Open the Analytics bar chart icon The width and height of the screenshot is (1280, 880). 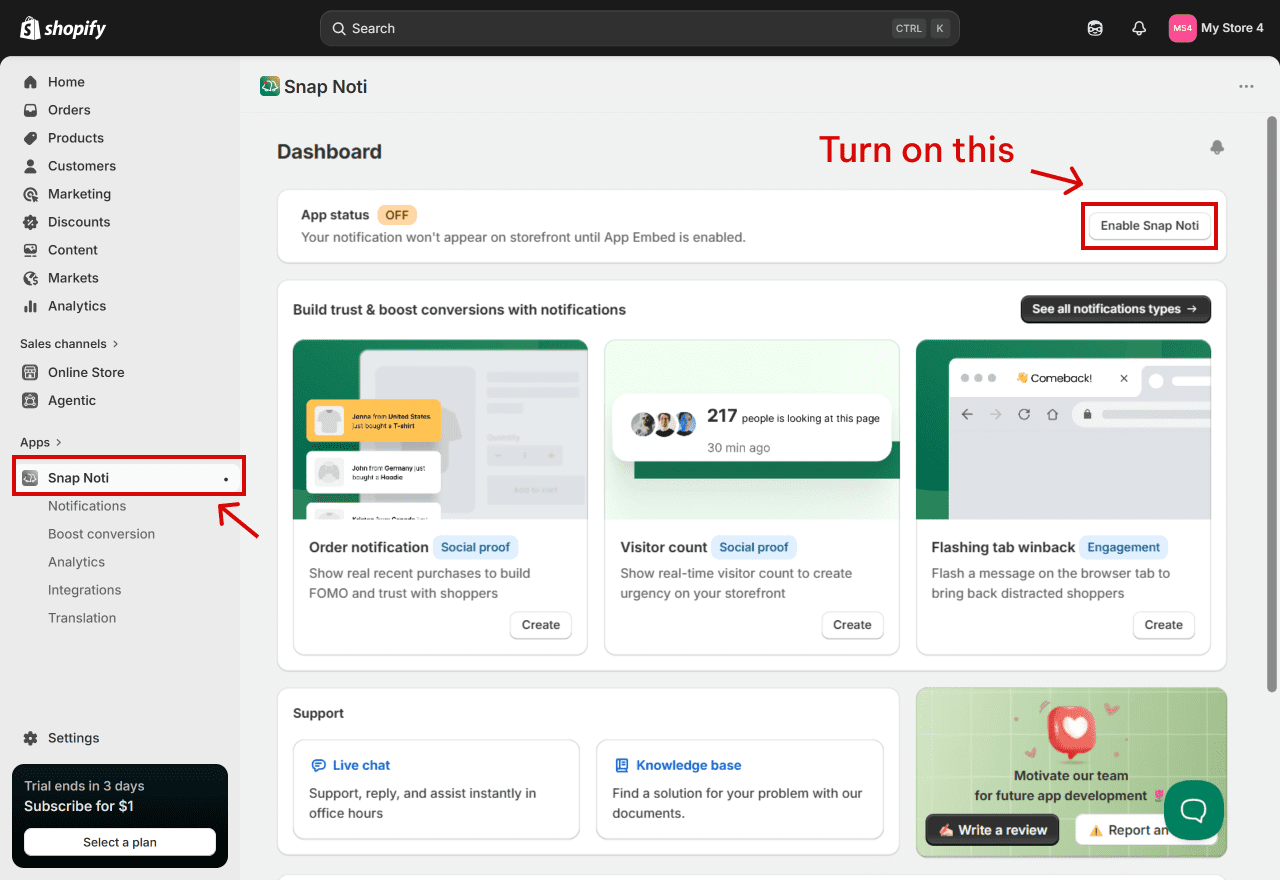30,306
